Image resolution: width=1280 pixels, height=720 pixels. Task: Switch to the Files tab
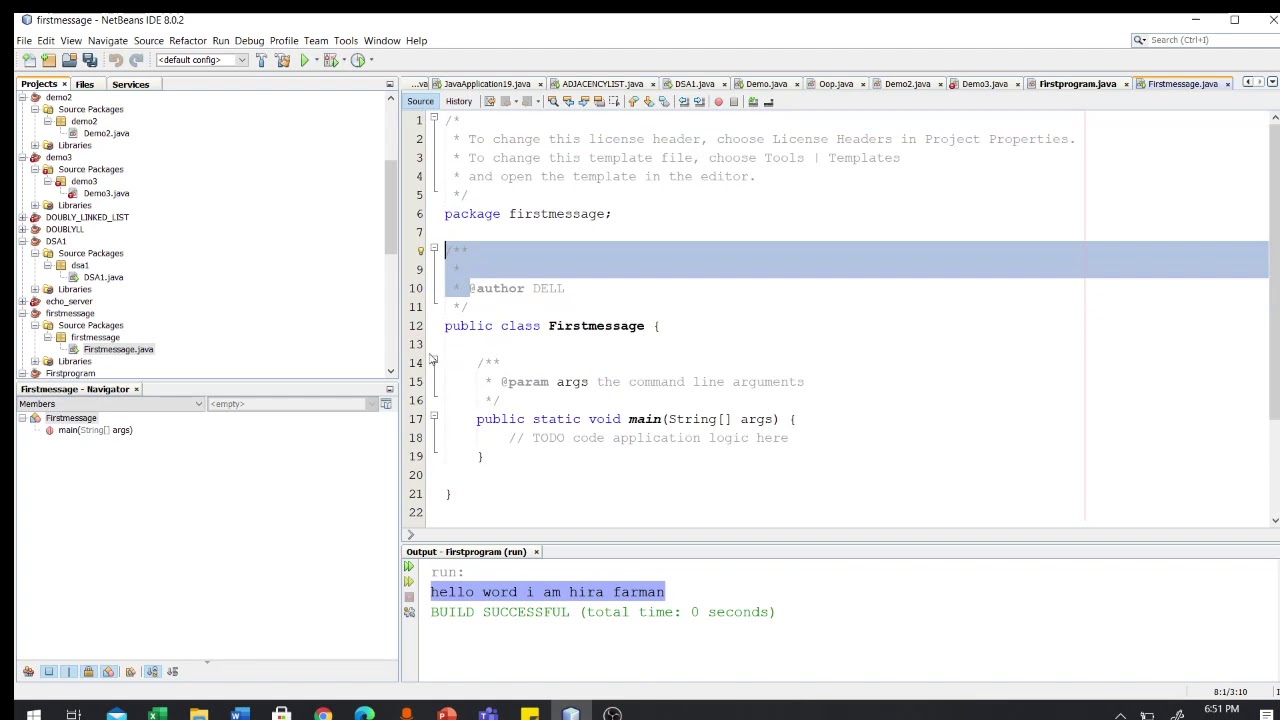click(x=85, y=84)
